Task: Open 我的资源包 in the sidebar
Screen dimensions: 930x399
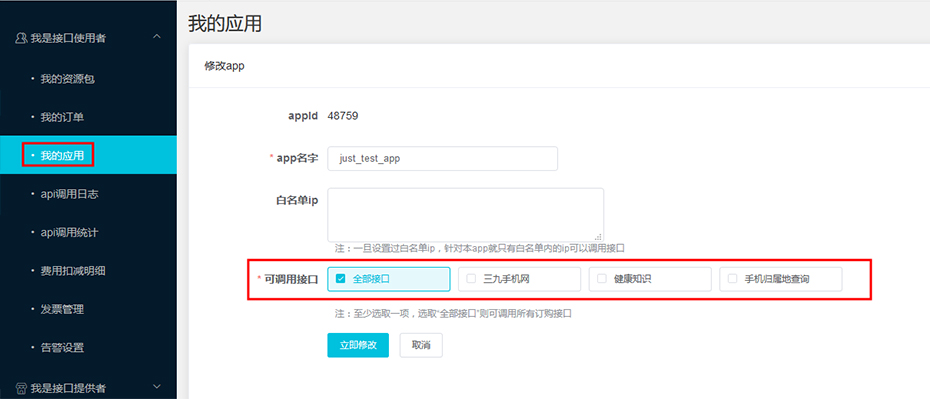Action: pyautogui.click(x=67, y=79)
